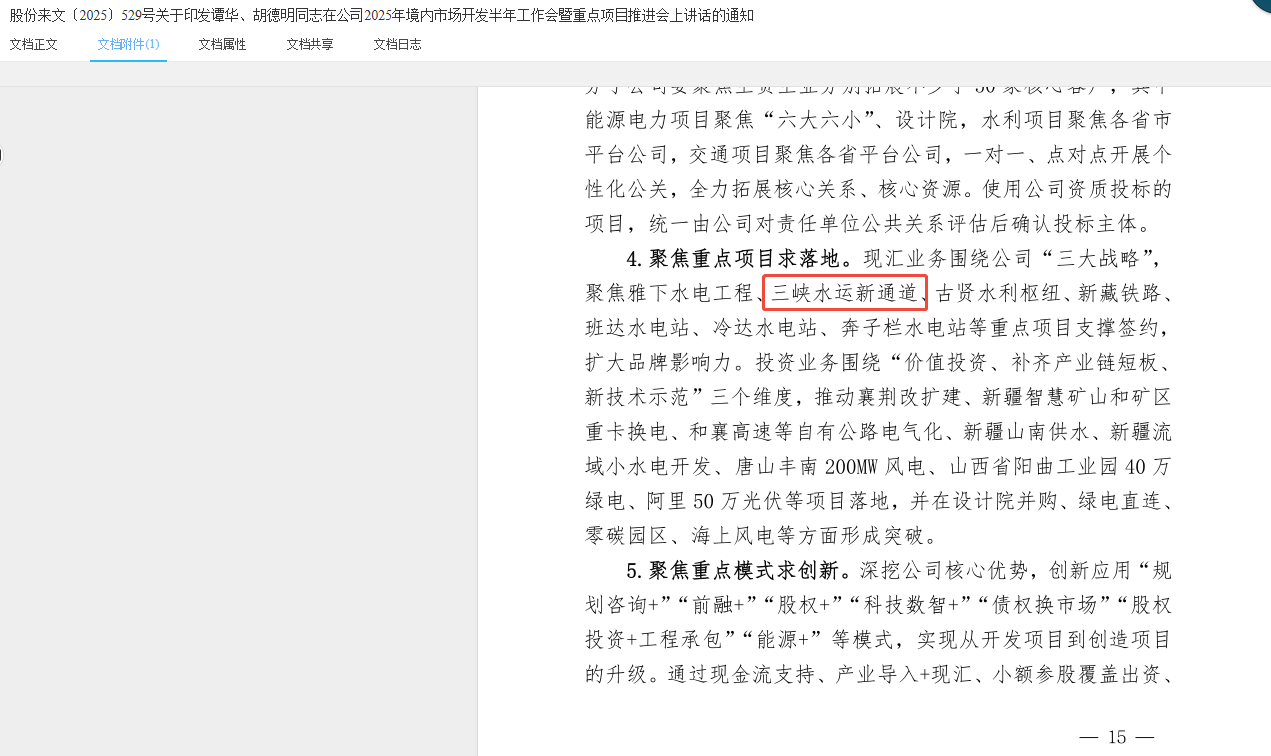
Task: Open the 文档属性 tab
Action: click(x=222, y=44)
